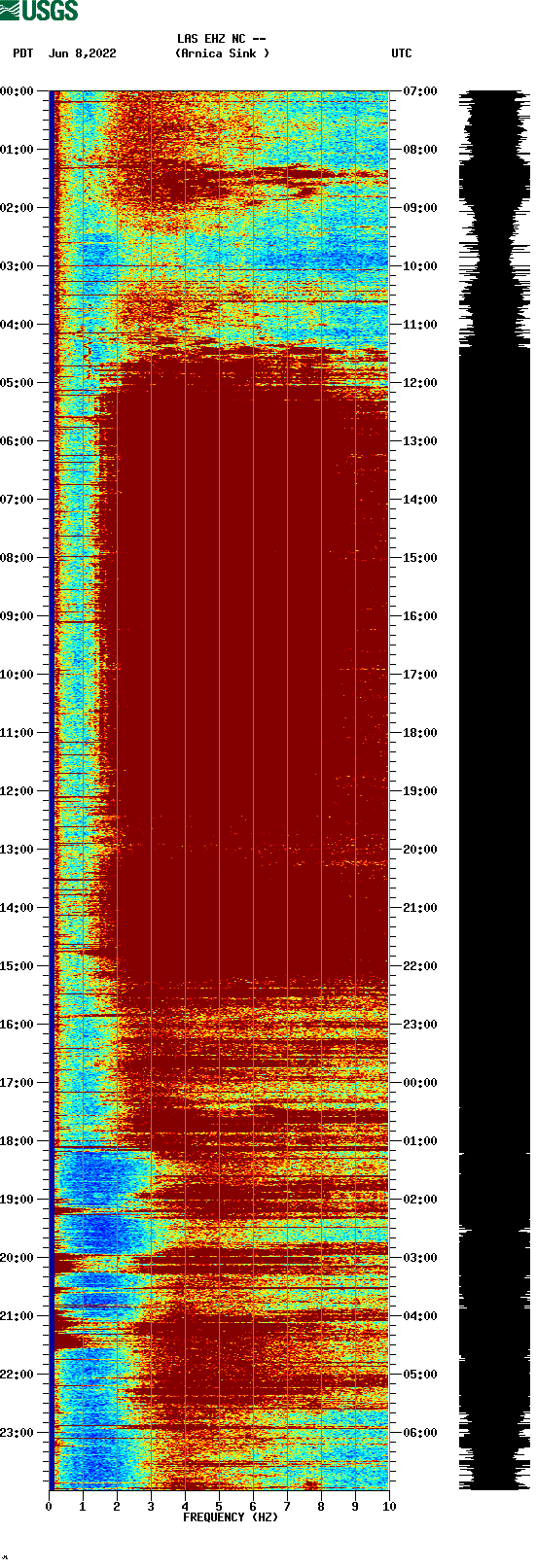Click the '8' frequency axis tick label
This screenshot has width=537, height=1568.
[321, 1507]
